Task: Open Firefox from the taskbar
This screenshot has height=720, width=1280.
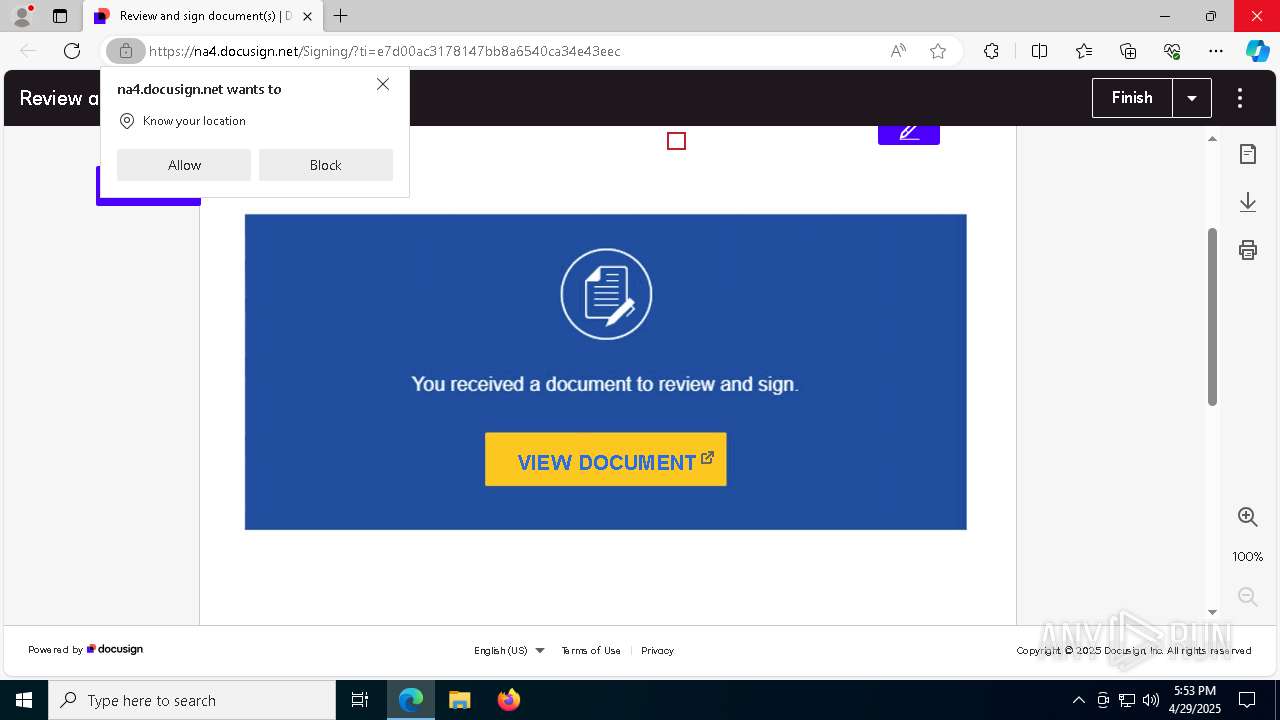Action: point(509,700)
